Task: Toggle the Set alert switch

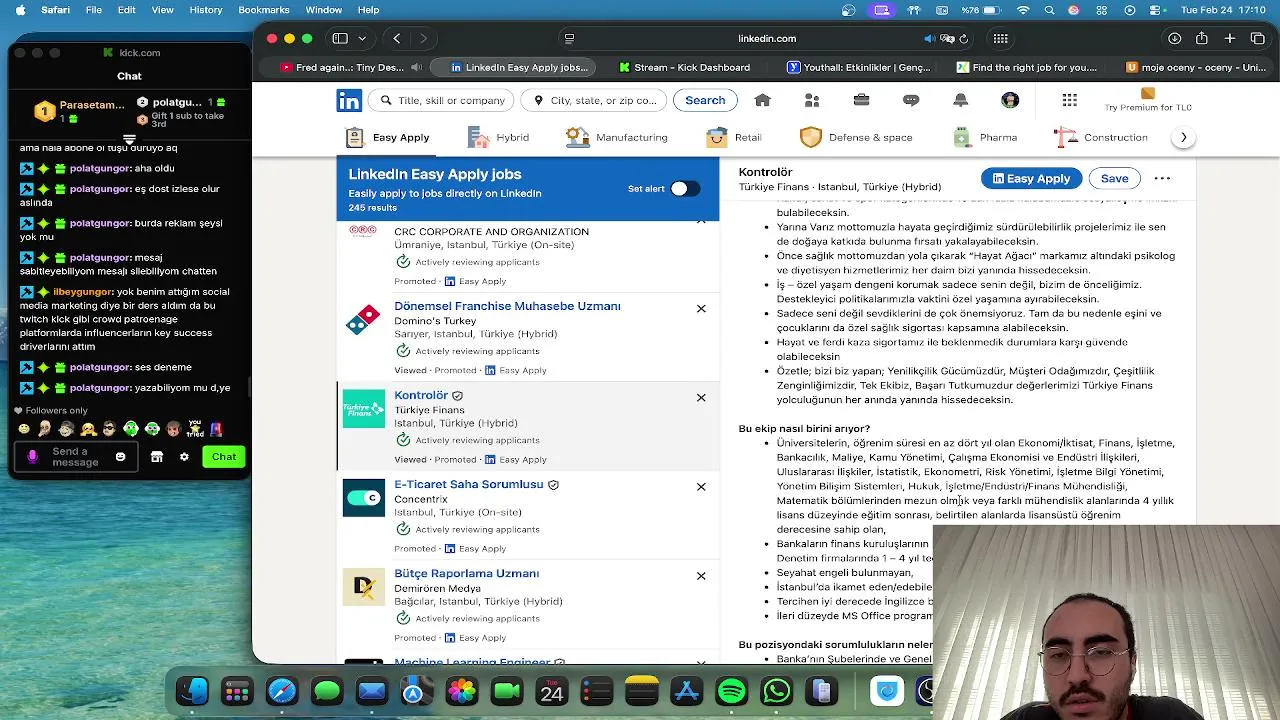Action: pyautogui.click(x=685, y=188)
